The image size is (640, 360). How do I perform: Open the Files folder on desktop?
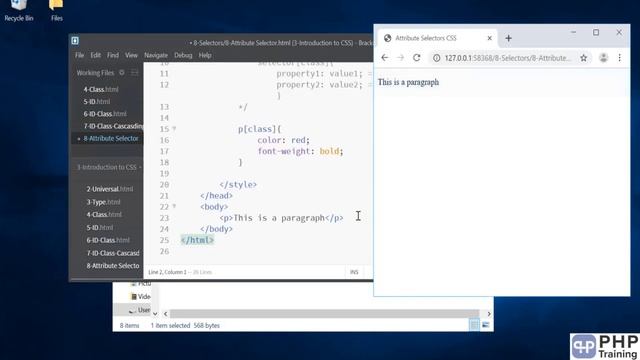[56, 11]
